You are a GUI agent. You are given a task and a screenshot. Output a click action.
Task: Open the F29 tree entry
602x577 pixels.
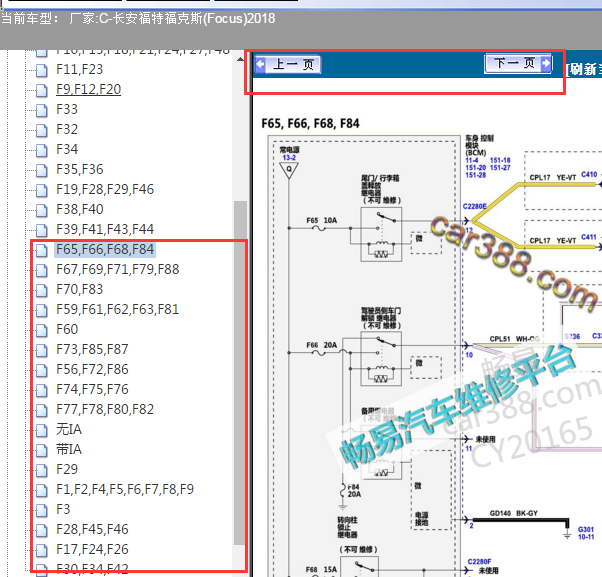pyautogui.click(x=67, y=469)
